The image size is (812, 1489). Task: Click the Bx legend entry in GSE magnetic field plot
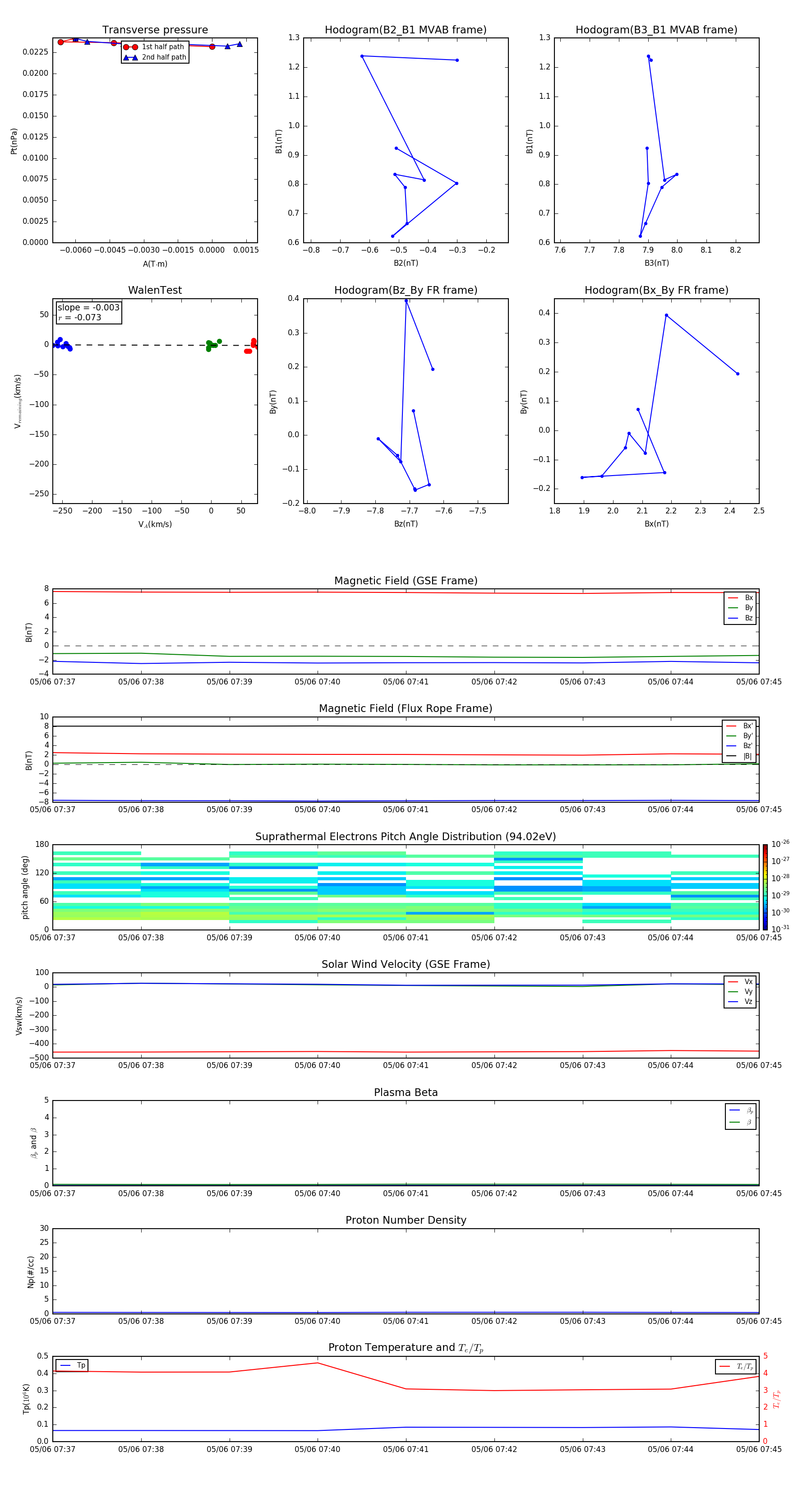(x=740, y=598)
